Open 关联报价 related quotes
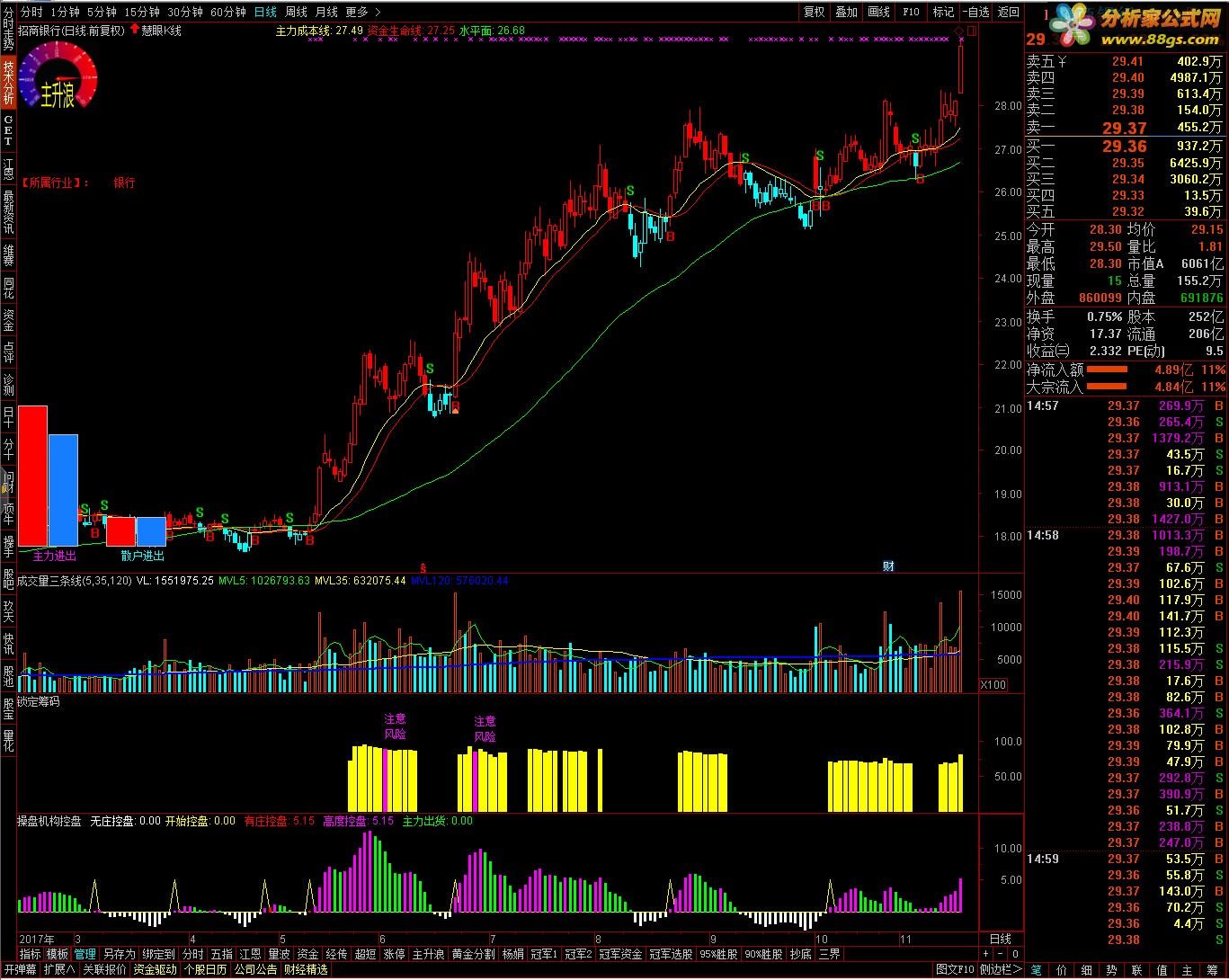 (105, 970)
